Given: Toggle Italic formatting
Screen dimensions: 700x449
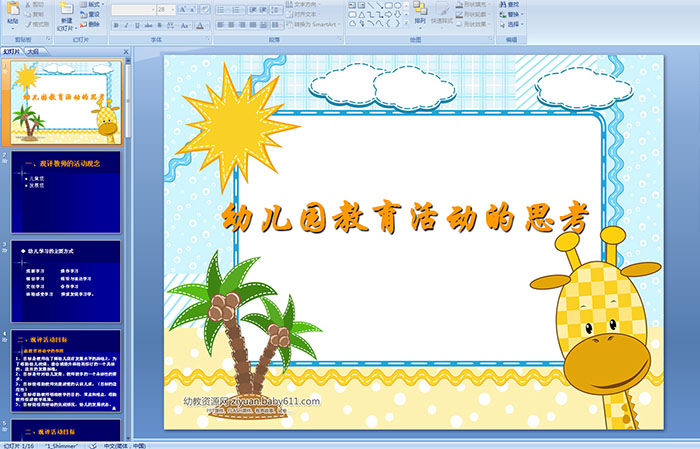Looking at the screenshot, I should [126, 25].
